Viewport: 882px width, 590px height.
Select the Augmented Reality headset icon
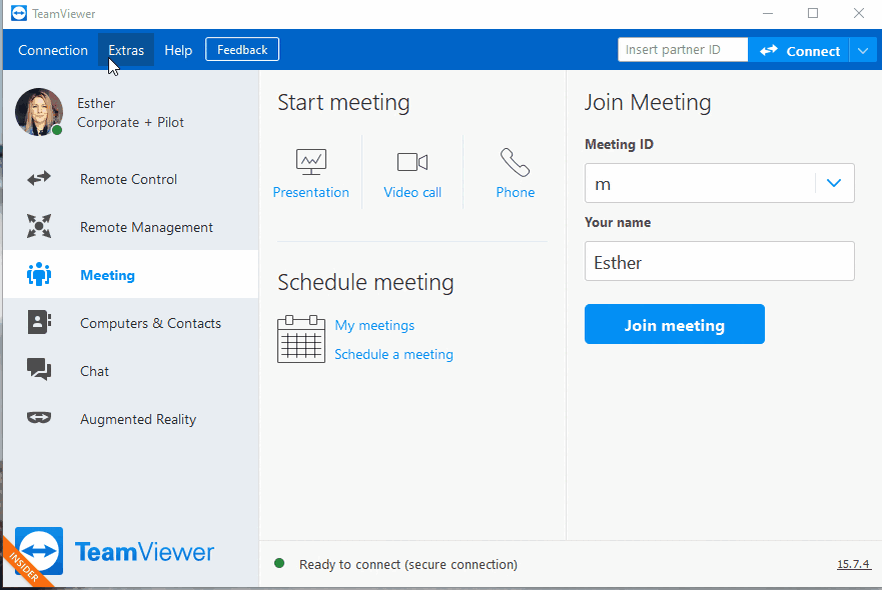[39, 417]
